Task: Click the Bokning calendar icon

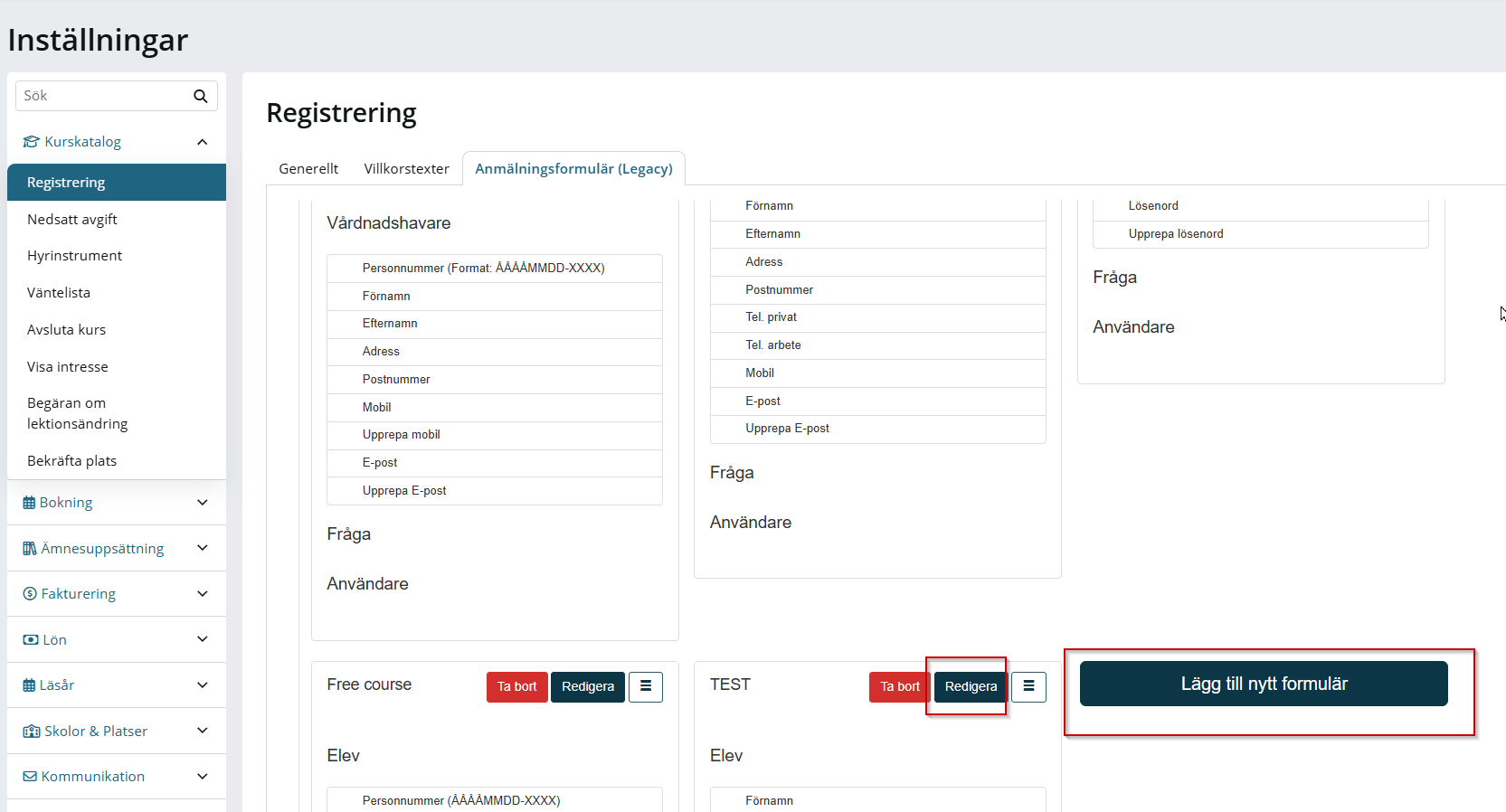Action: pos(29,503)
